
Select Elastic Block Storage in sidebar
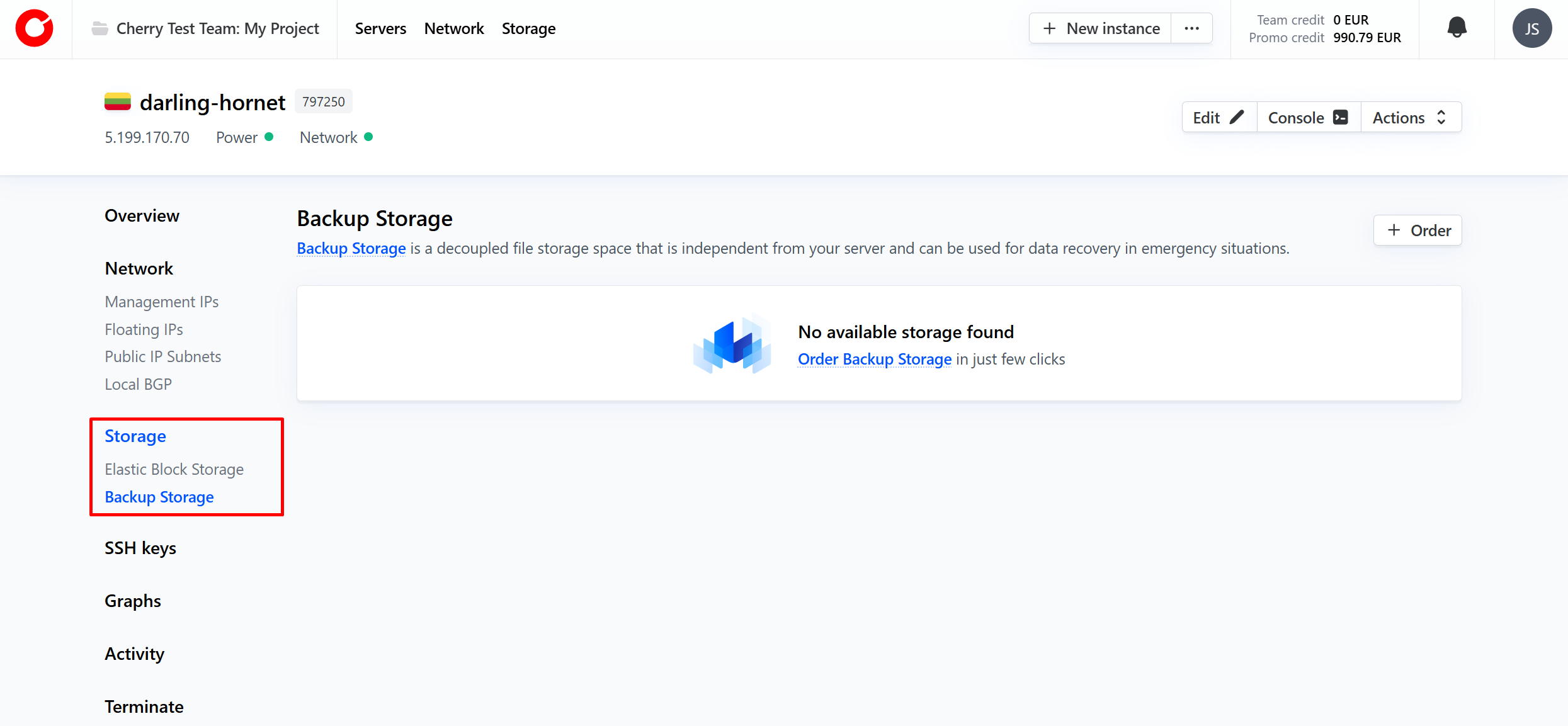(x=174, y=469)
